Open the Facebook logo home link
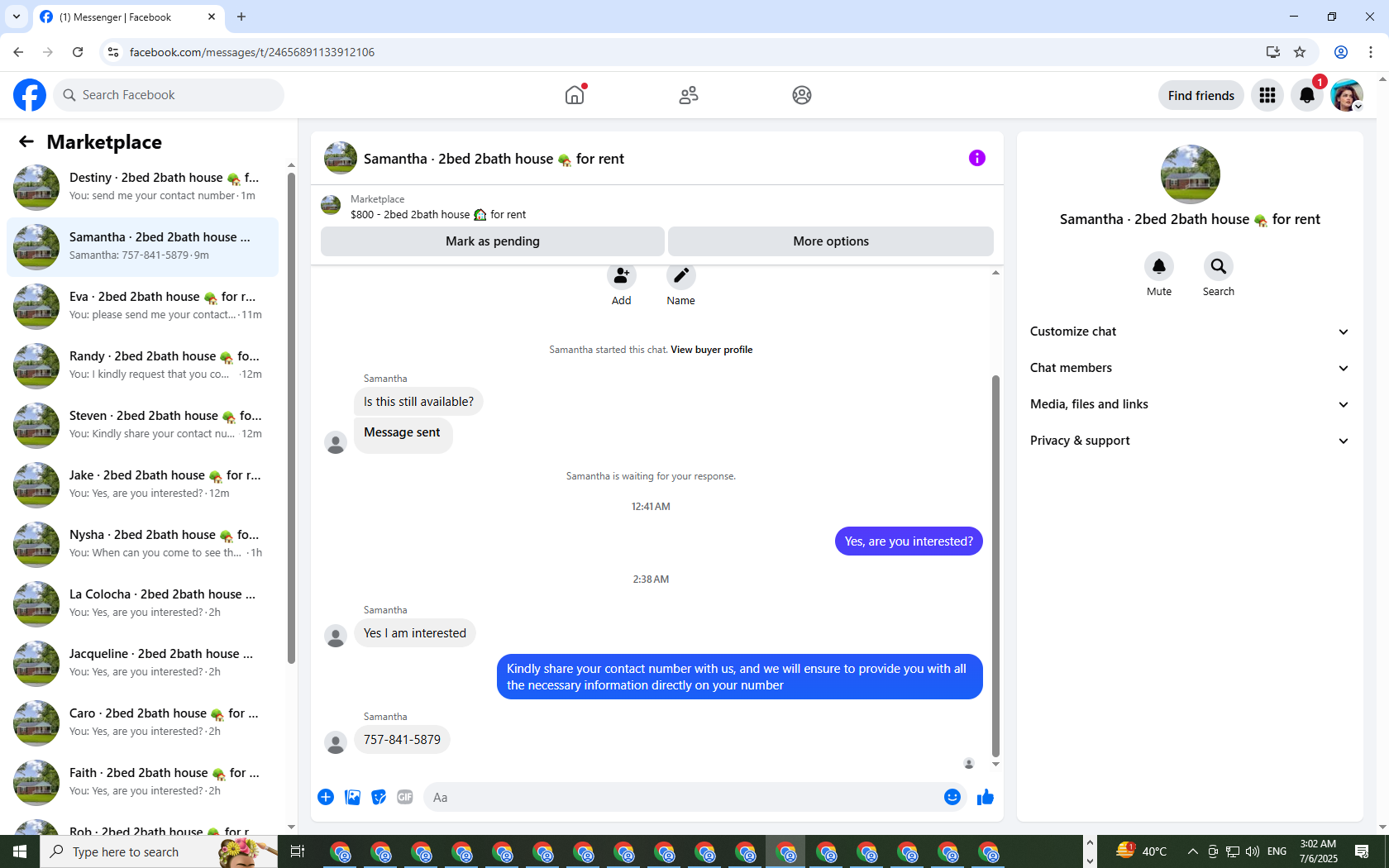This screenshot has height=868, width=1389. click(x=30, y=95)
